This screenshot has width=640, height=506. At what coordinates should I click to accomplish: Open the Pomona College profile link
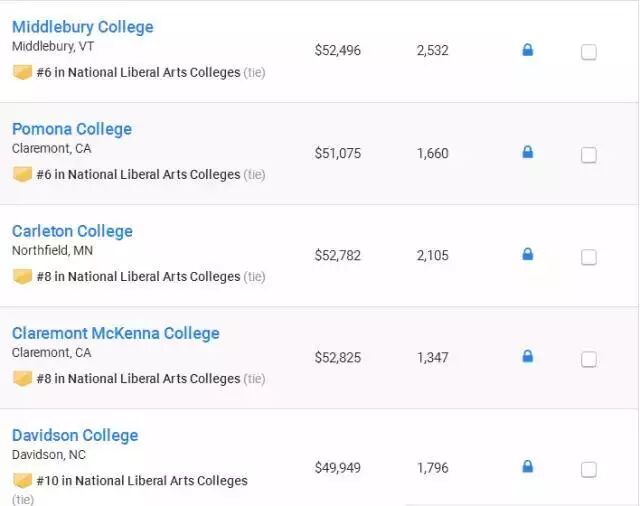pos(72,129)
